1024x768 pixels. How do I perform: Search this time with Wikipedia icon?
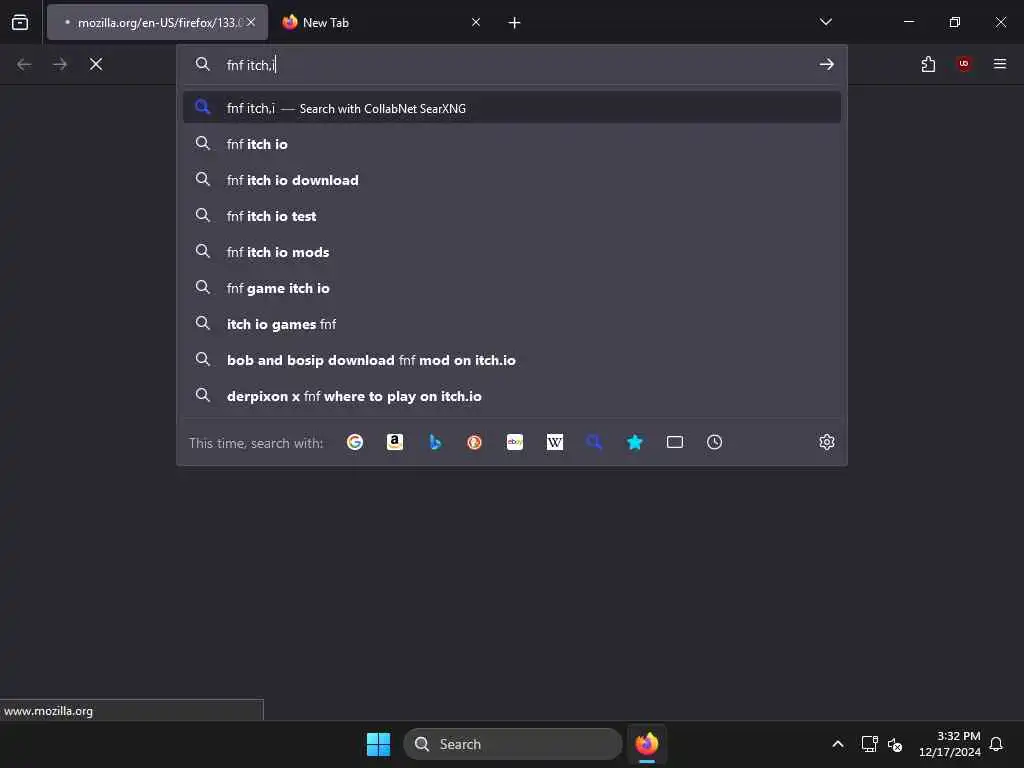pyautogui.click(x=554, y=442)
